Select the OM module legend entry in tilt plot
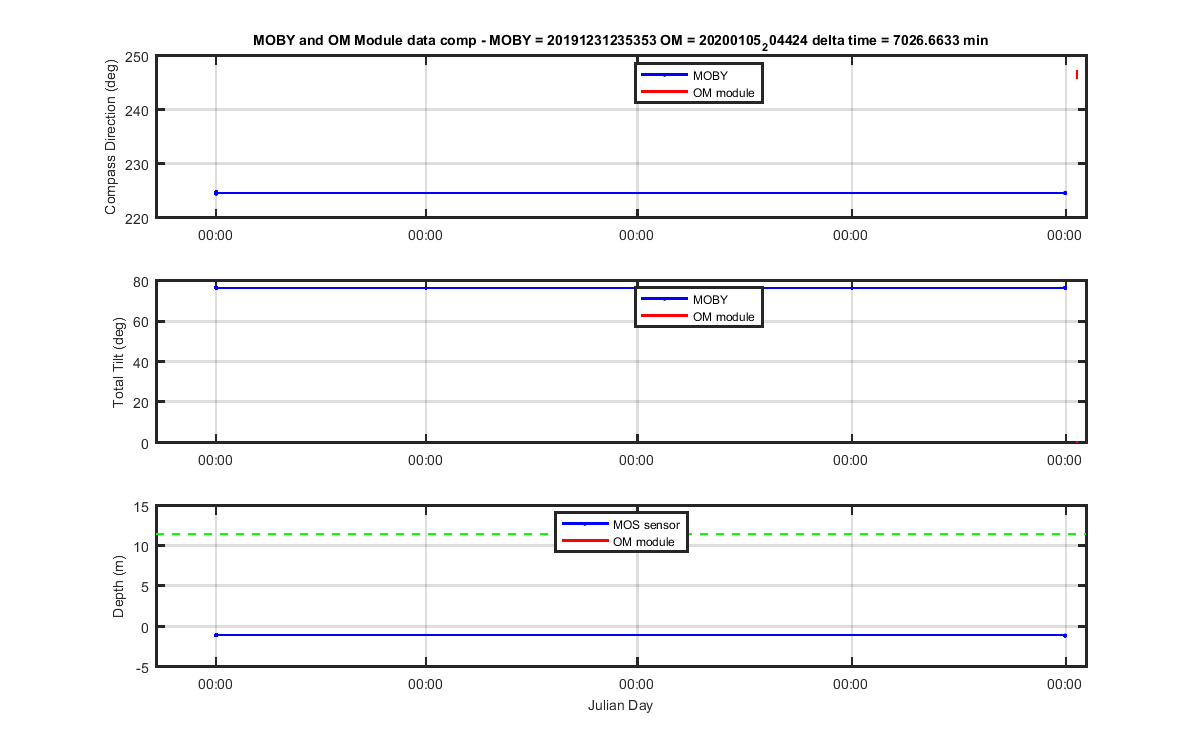This screenshot has width=1200, height=750. point(698,317)
